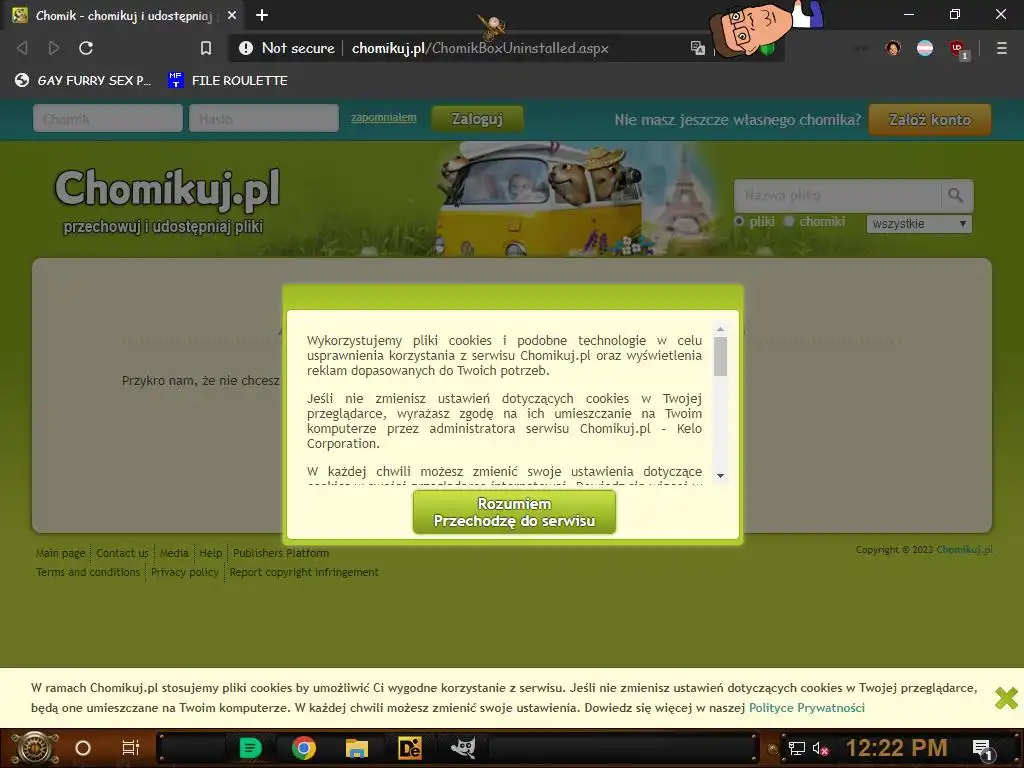Open the Terms and conditions link
This screenshot has width=1024, height=768.
tap(88, 572)
